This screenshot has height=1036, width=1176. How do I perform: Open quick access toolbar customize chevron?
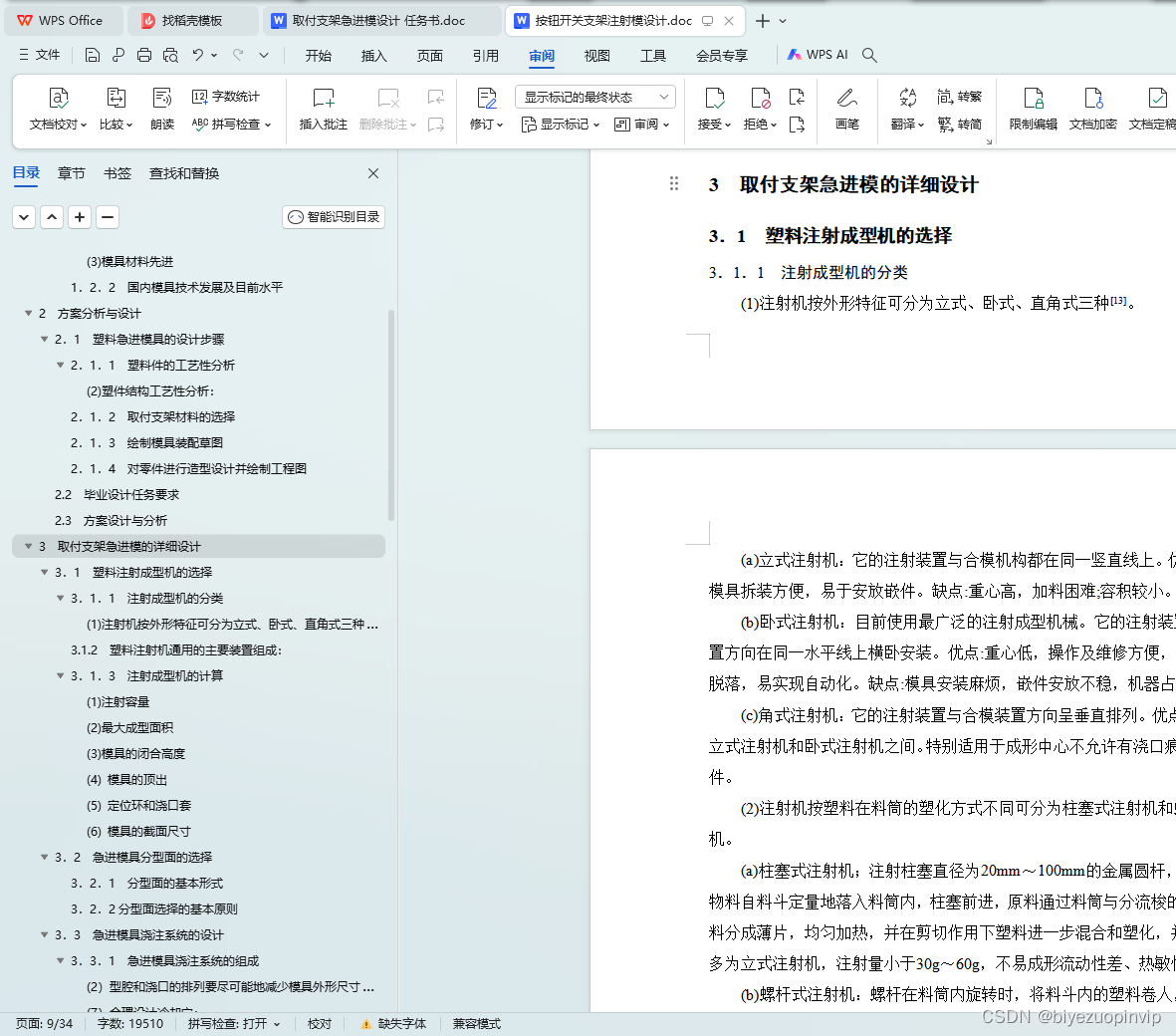click(x=263, y=55)
